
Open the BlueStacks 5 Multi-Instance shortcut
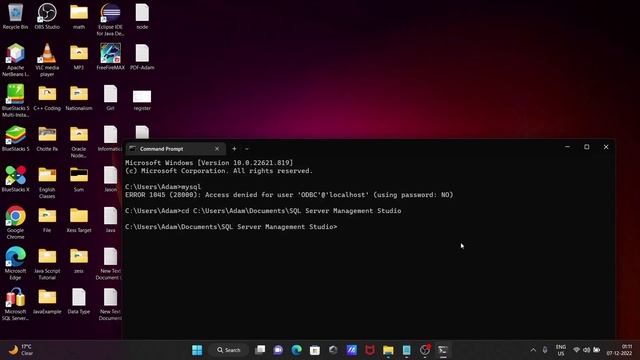[16, 100]
